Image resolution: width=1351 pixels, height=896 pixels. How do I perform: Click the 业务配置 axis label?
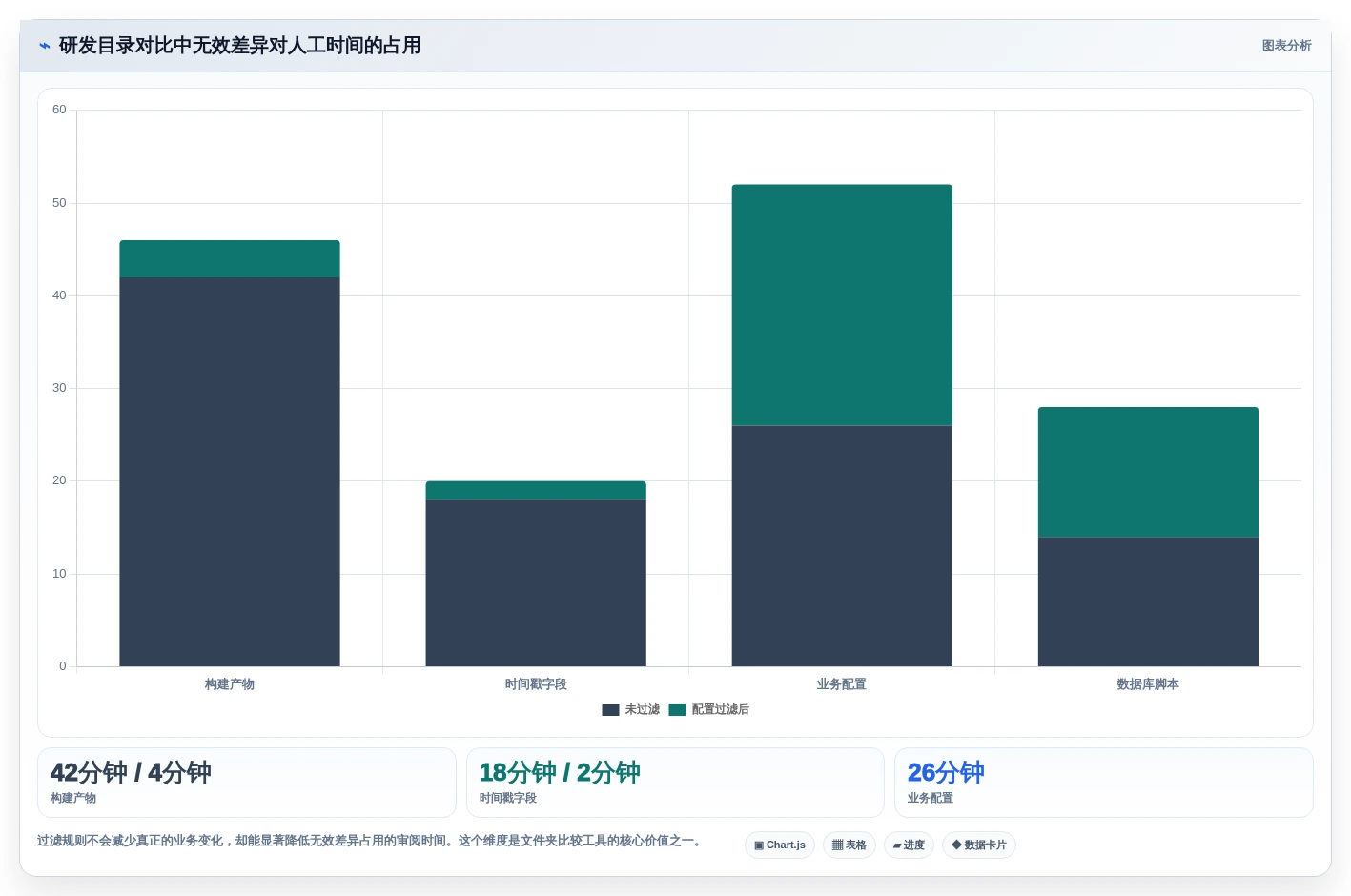point(842,684)
